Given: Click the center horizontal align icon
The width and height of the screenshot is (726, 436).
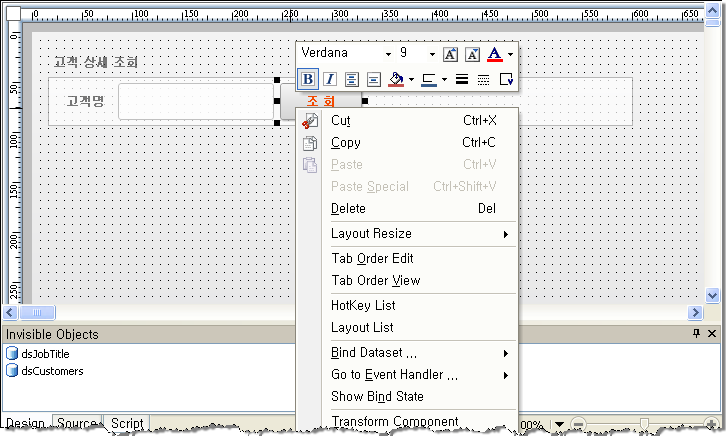Looking at the screenshot, I should click(x=352, y=79).
